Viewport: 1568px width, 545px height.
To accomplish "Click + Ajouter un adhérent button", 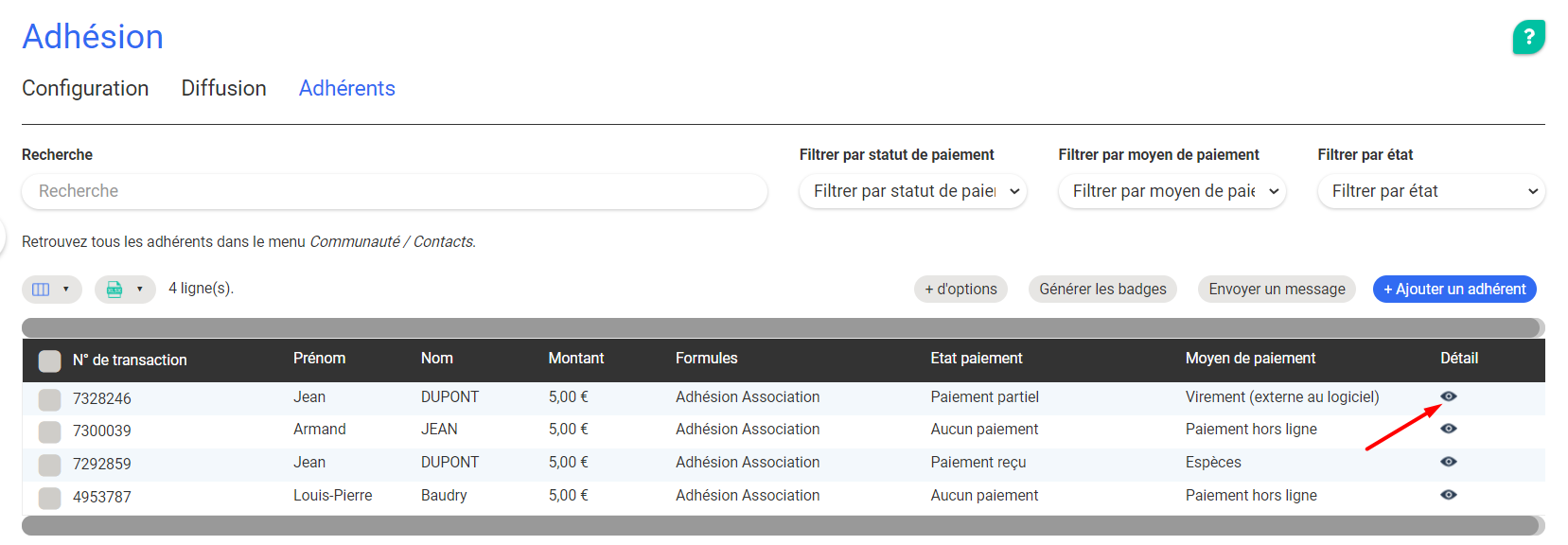I will point(1454,290).
